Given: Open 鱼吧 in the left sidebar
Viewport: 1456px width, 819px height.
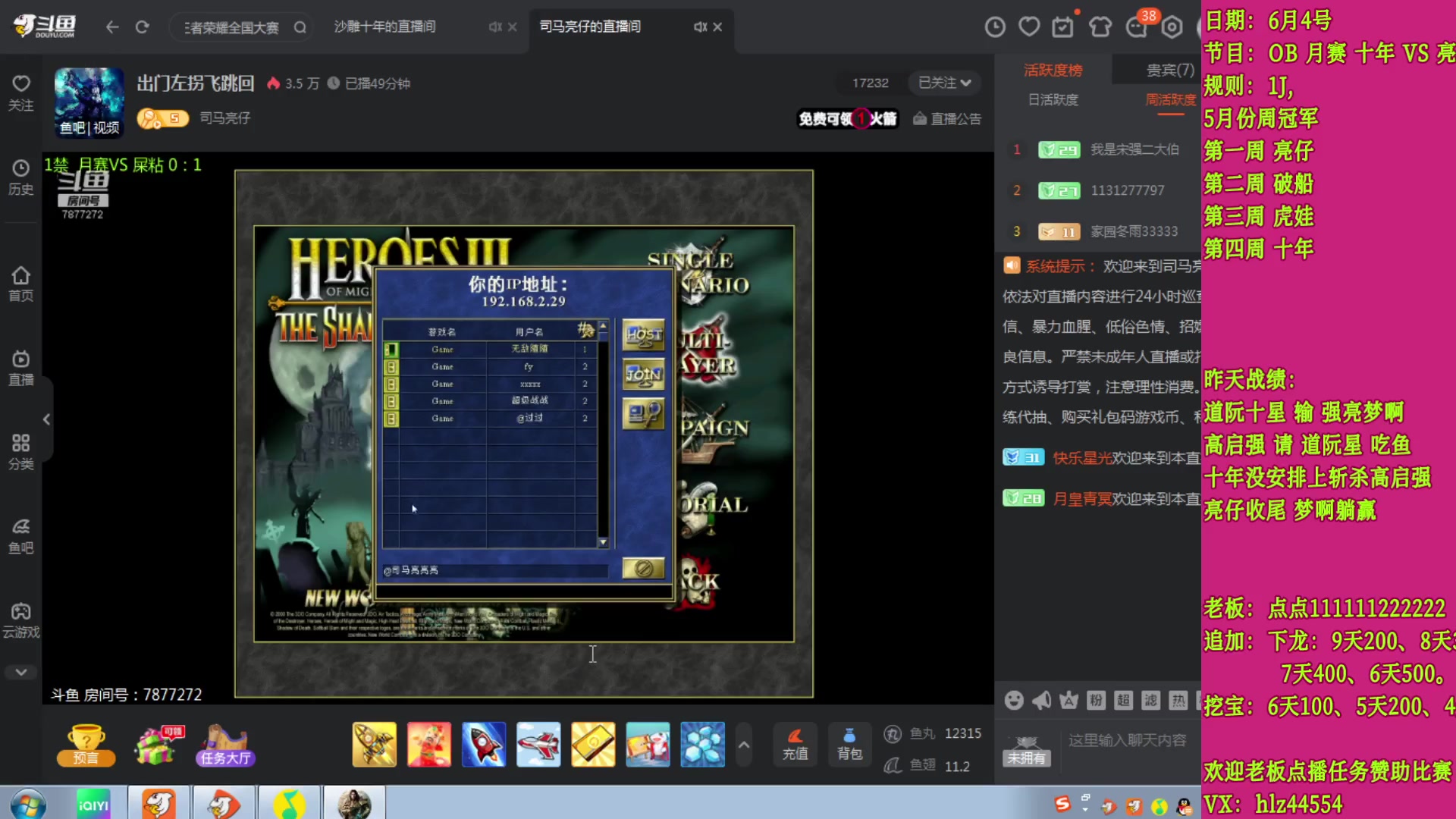Looking at the screenshot, I should [21, 536].
